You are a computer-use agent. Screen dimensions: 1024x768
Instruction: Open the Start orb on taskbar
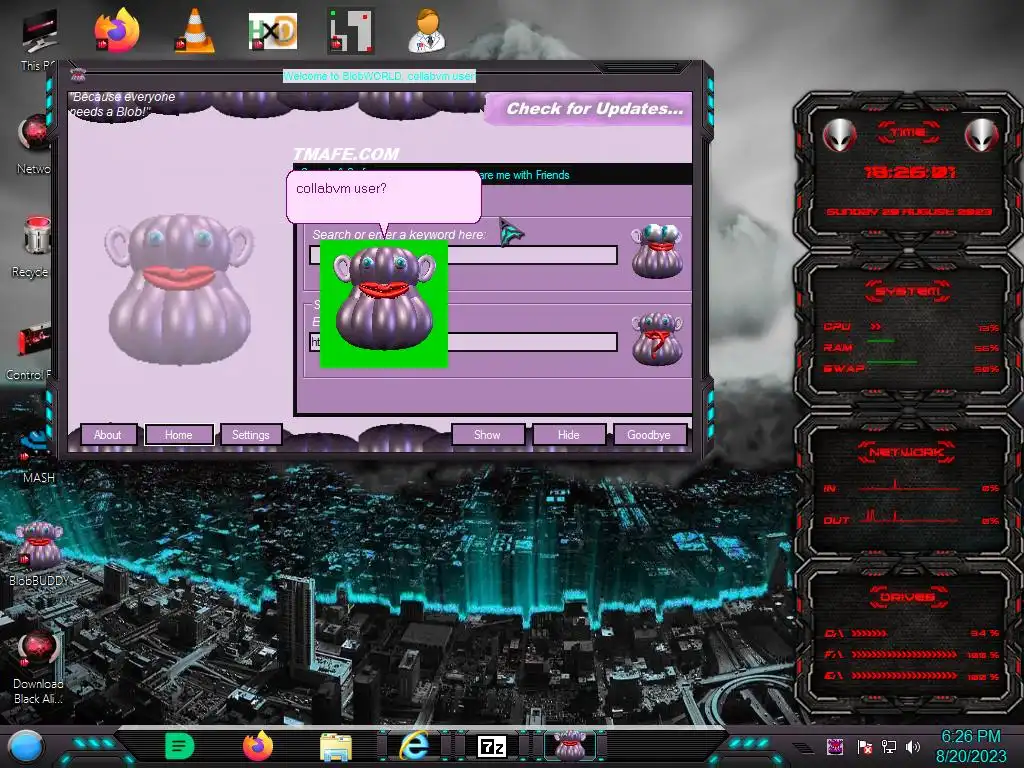(x=26, y=746)
